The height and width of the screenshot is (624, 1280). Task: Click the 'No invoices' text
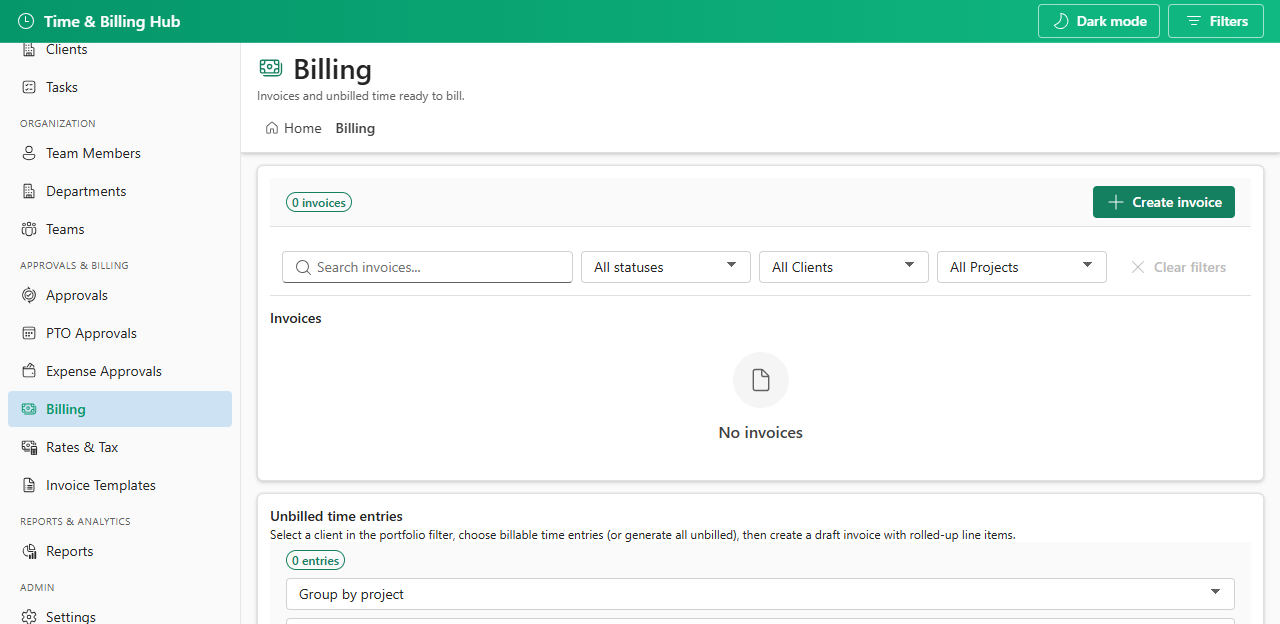point(761,433)
